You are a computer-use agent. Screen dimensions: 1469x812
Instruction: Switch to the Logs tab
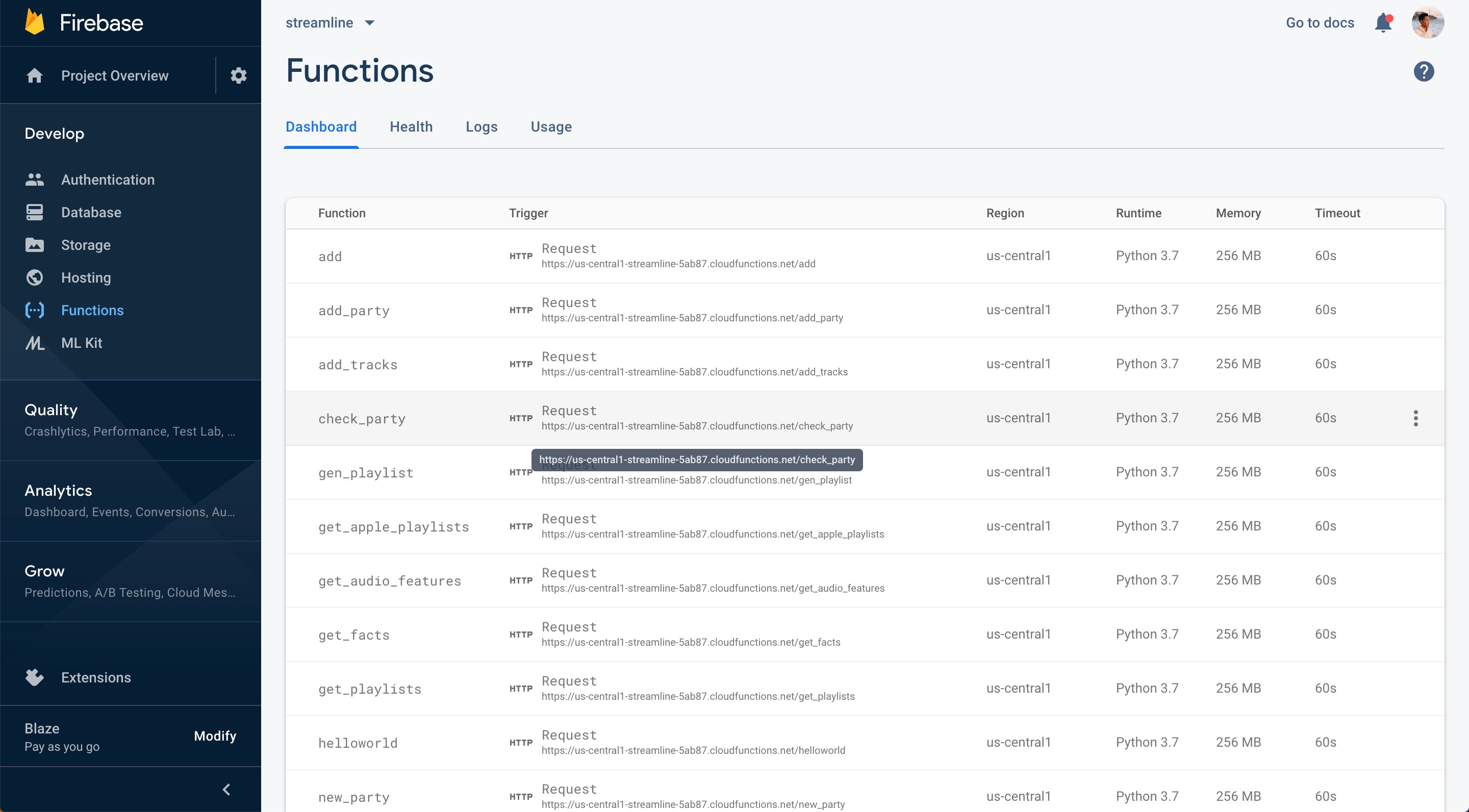[x=482, y=126]
